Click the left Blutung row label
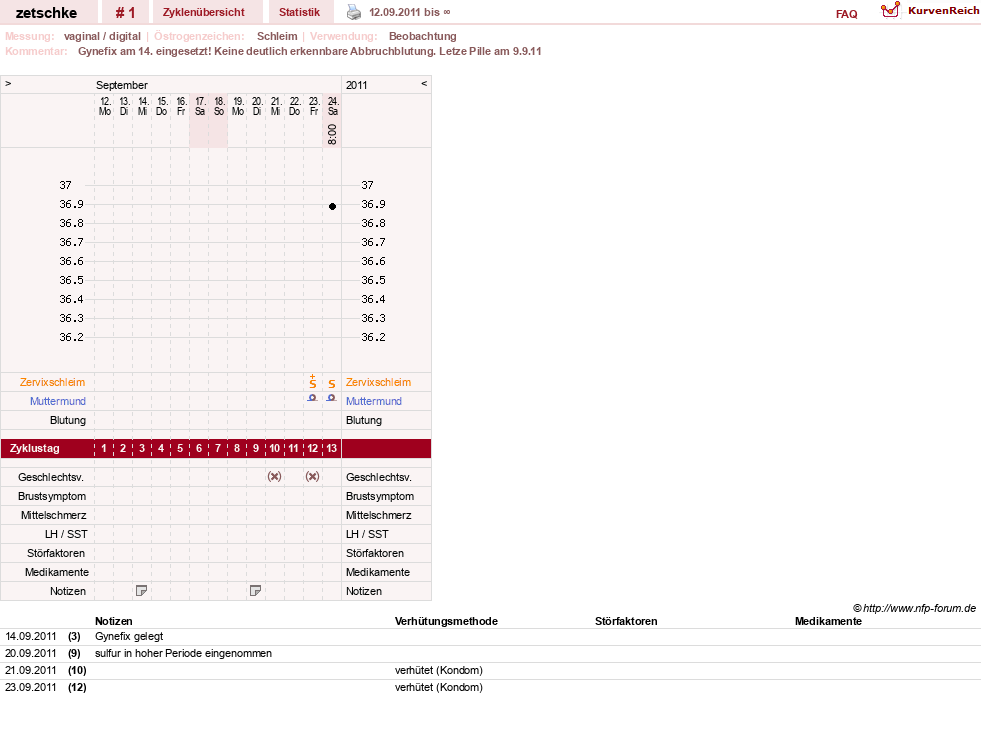Screen dimensions: 981x740 click(x=68, y=420)
